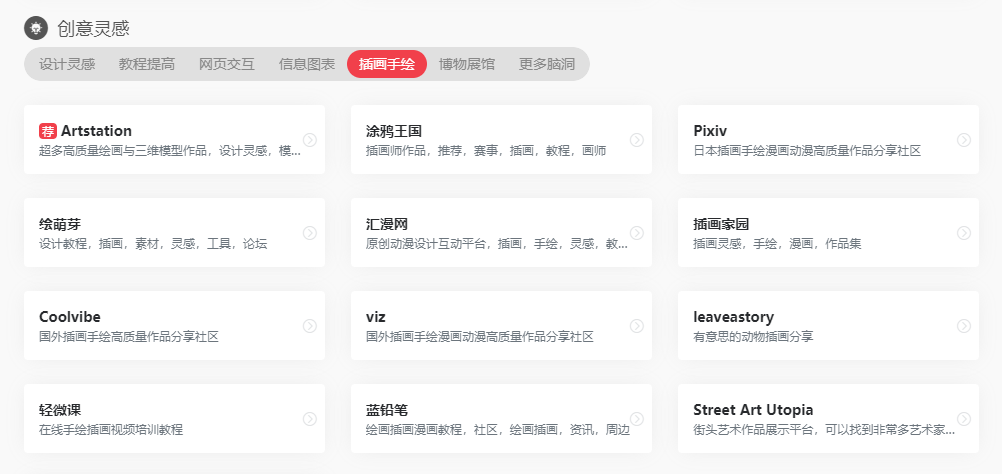The height and width of the screenshot is (474, 1002).
Task: Click the arrow icon on Pixiv card
Action: (964, 140)
